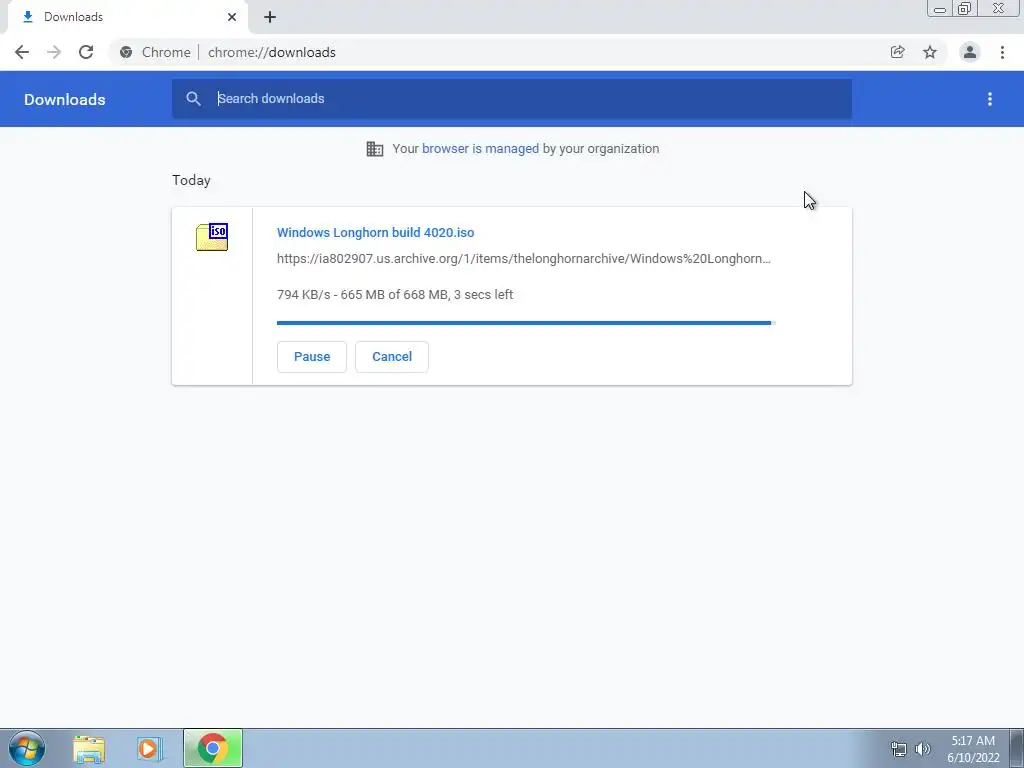Open the 'browser is managed' link
This screenshot has width=1024, height=768.
[480, 148]
